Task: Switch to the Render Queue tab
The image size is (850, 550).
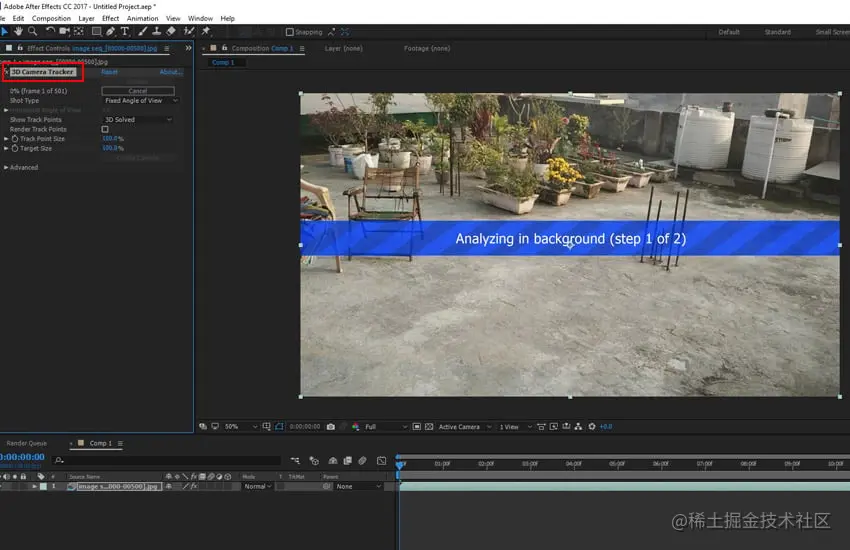Action: (27, 443)
